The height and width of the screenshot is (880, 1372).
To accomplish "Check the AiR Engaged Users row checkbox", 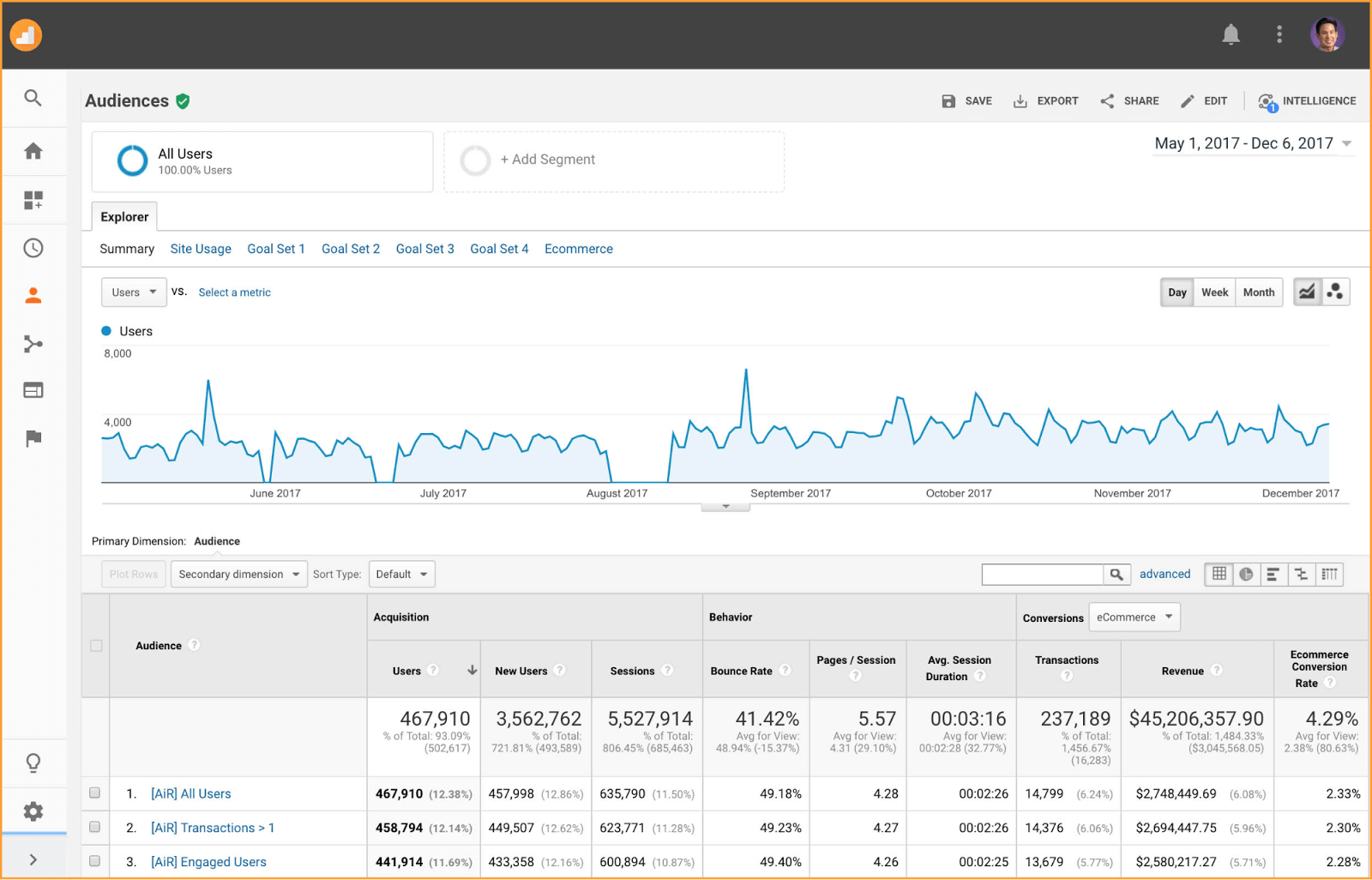I will point(95,861).
